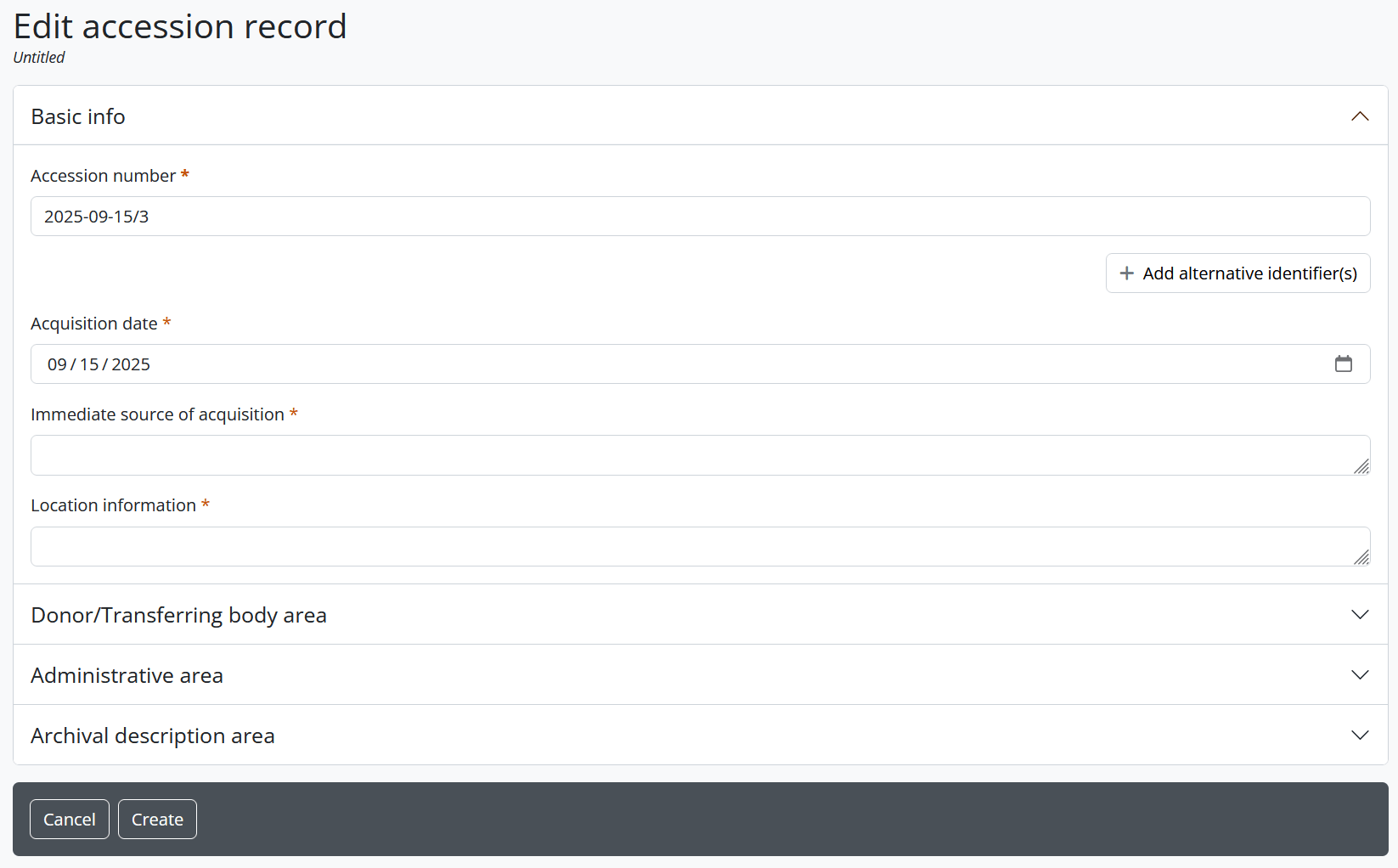Click the up chevron on Basic info
Viewport: 1398px width, 868px height.
tap(1359, 116)
